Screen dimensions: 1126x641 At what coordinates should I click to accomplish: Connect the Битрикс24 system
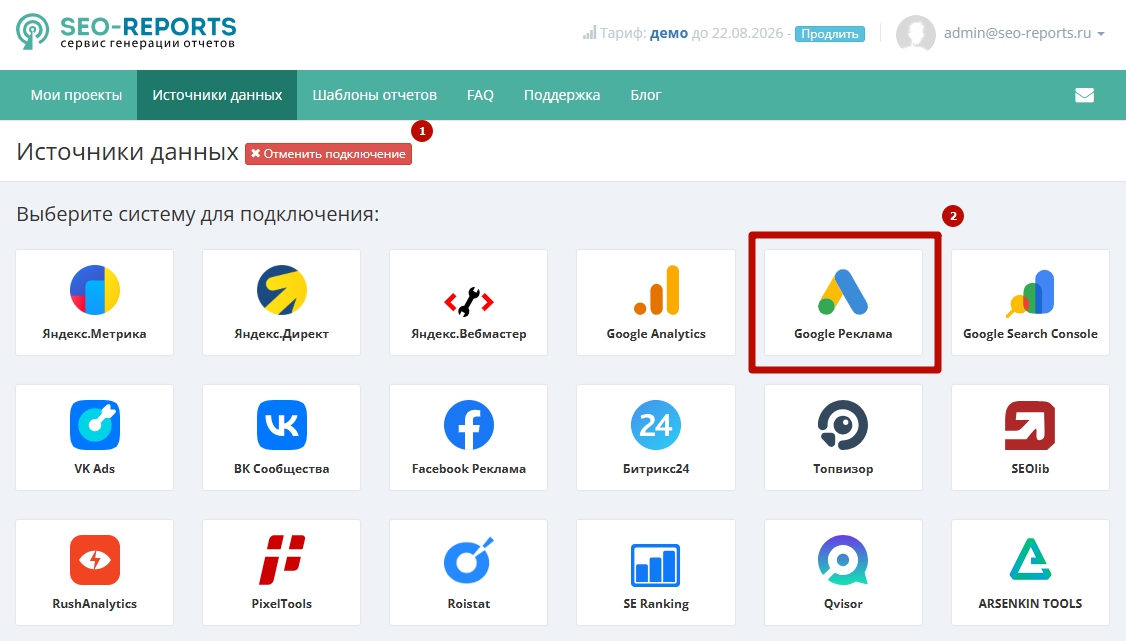click(x=656, y=437)
